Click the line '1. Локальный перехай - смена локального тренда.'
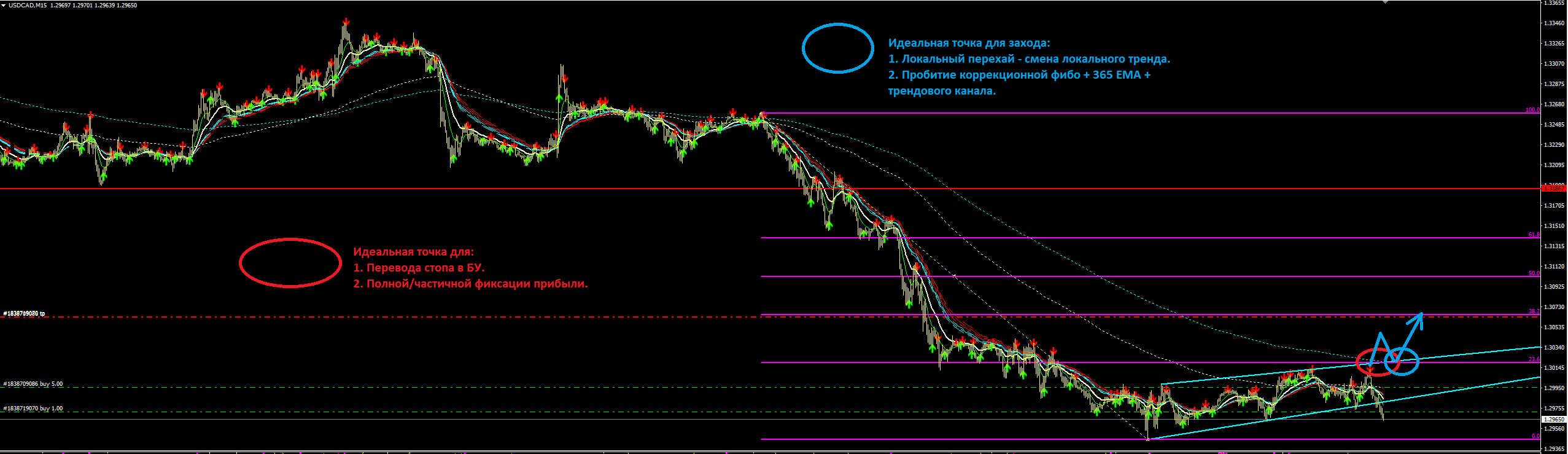Image resolution: width=1568 pixels, height=454 pixels. (x=1029, y=59)
